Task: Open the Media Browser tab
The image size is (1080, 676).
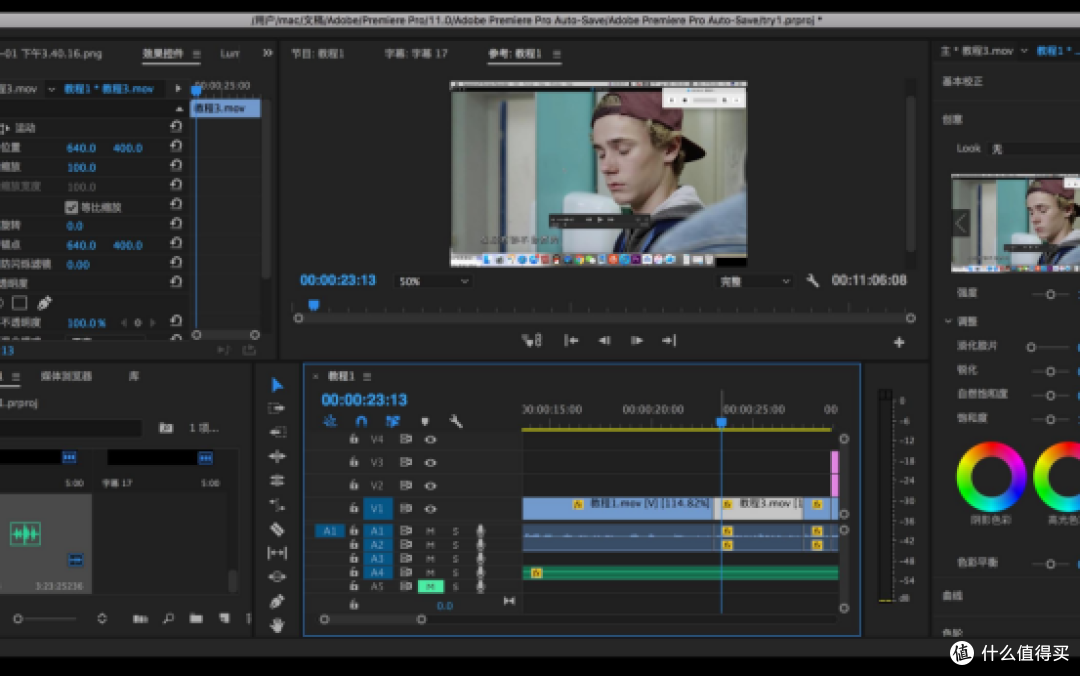Action: (x=66, y=376)
